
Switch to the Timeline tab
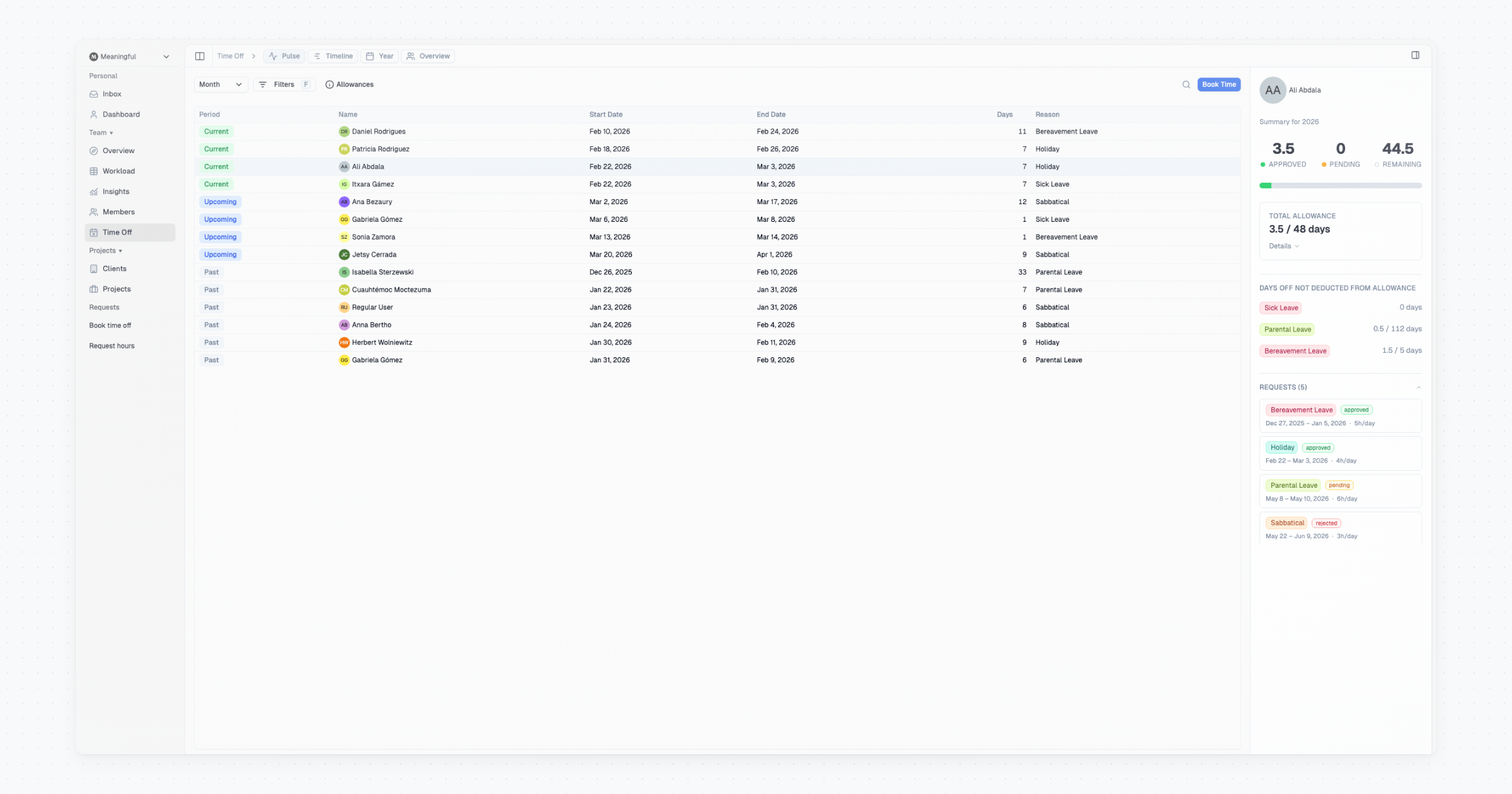[333, 56]
